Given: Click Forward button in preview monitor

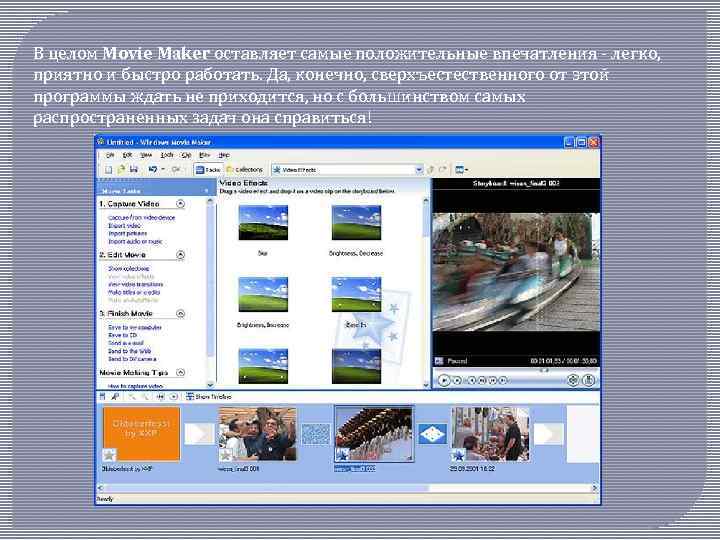Looking at the screenshot, I should (x=503, y=380).
